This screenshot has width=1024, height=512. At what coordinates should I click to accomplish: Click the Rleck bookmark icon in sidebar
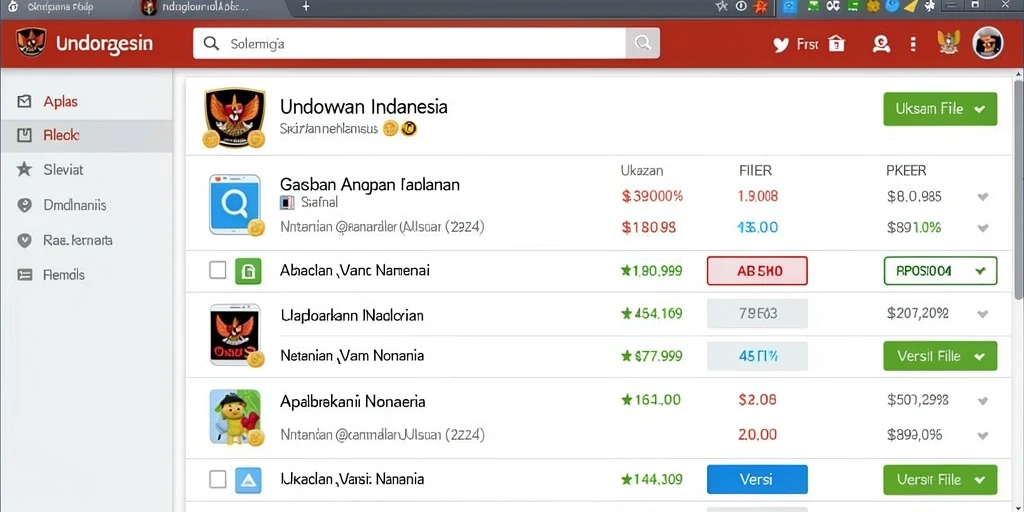pos(24,135)
